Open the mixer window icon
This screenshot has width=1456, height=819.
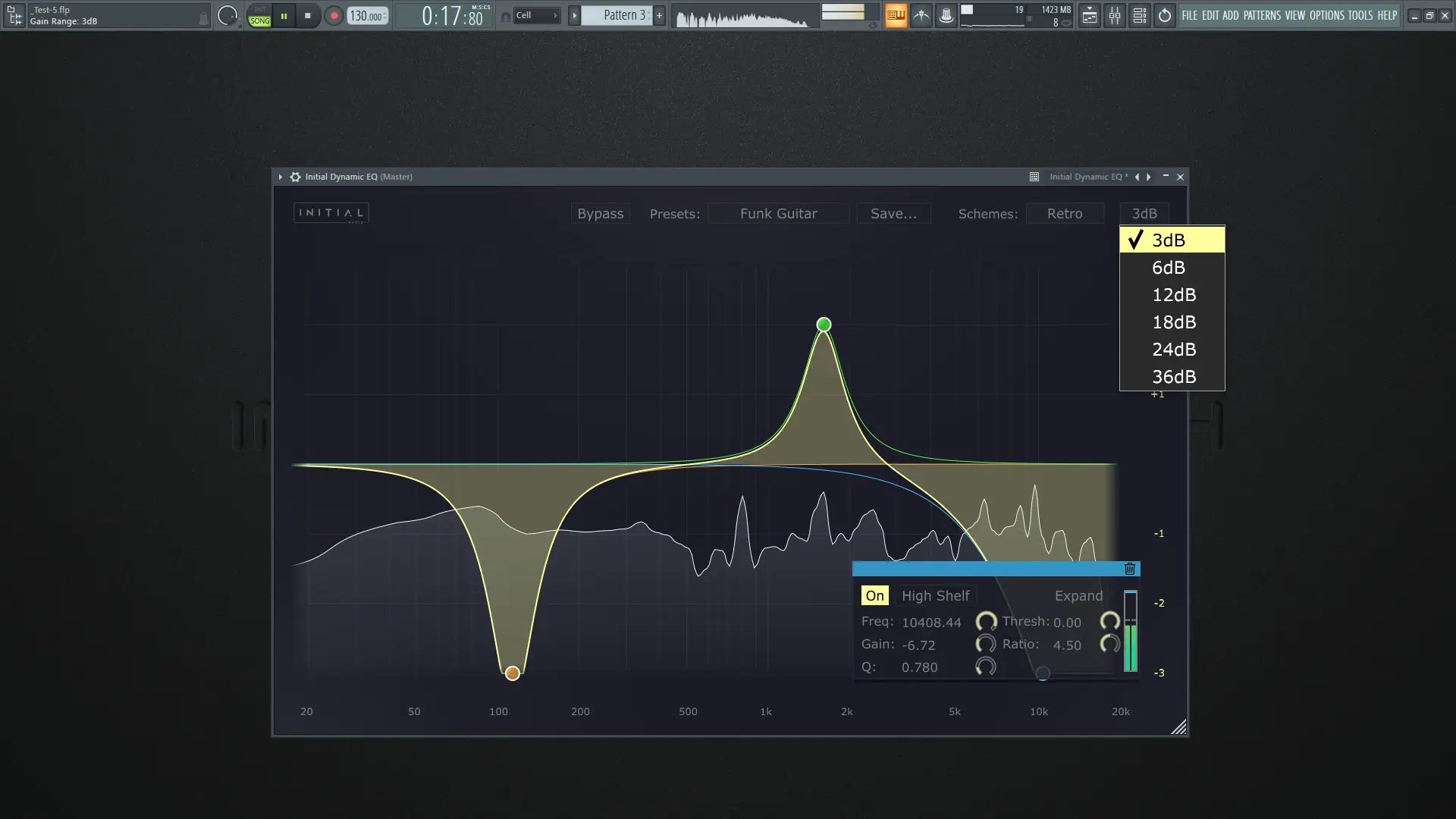click(1115, 15)
